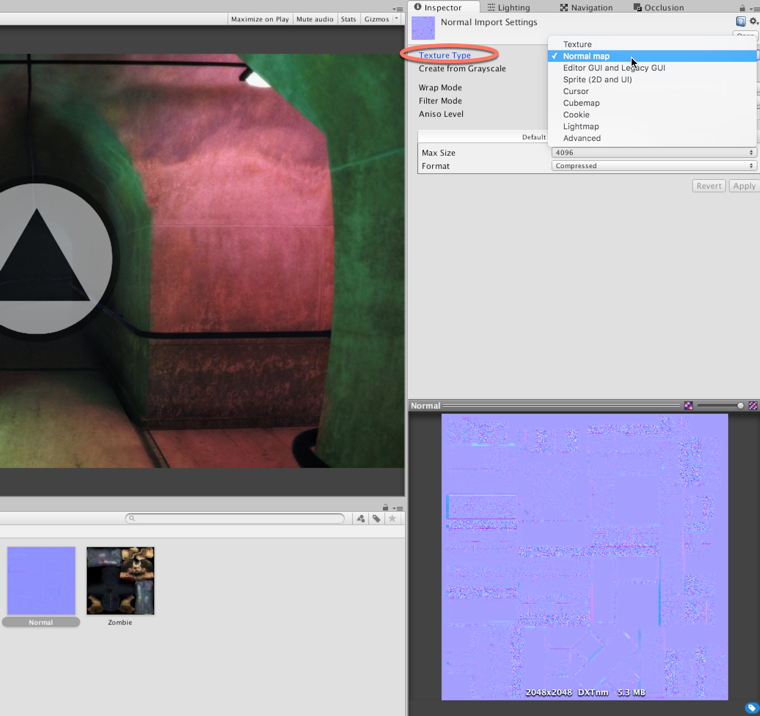Click the Project search by type icon
Image resolution: width=760 pixels, height=716 pixels.
(361, 519)
